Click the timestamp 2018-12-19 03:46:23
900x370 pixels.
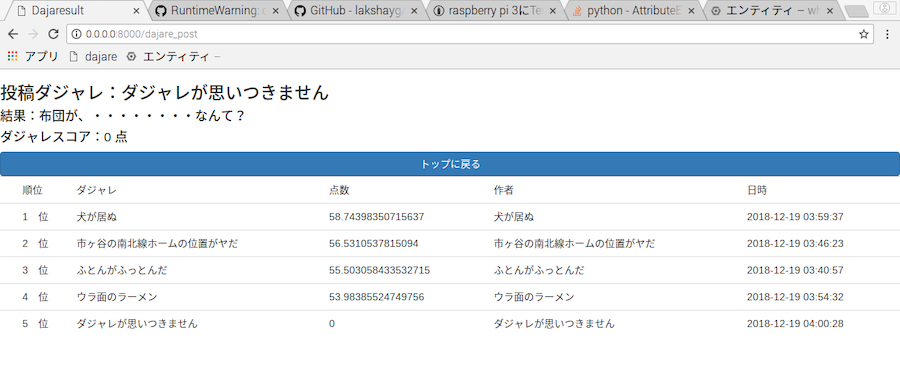tap(795, 244)
